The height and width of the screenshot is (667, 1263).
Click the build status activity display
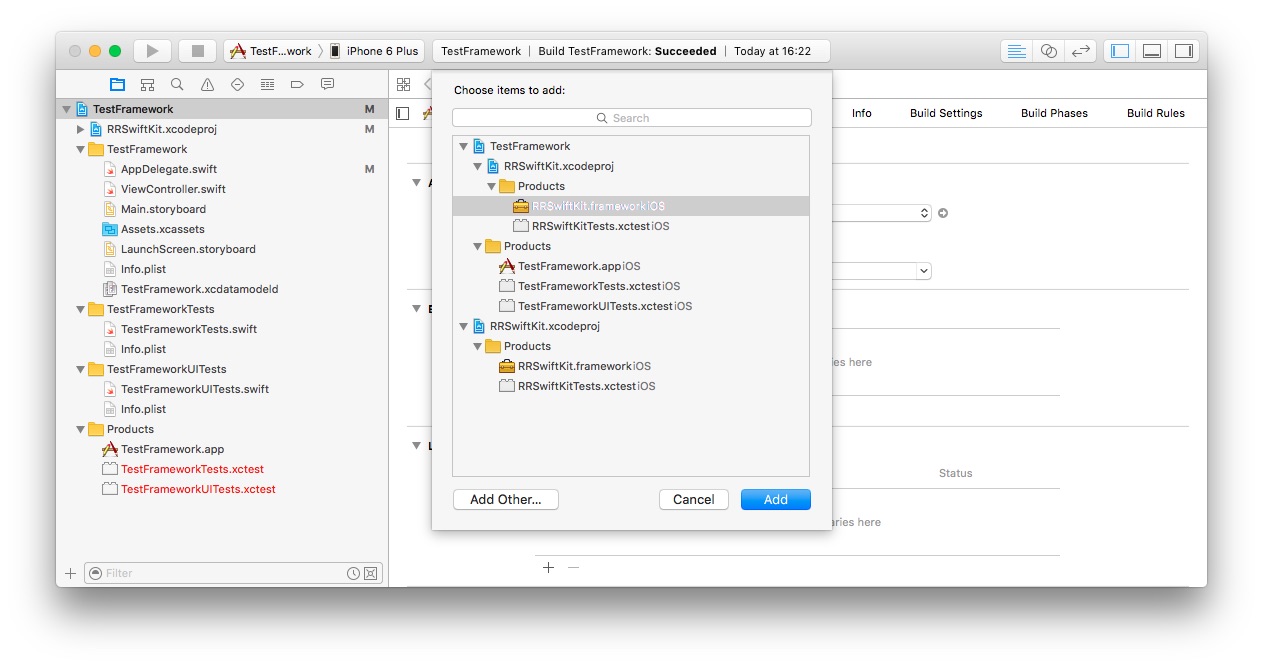631,51
